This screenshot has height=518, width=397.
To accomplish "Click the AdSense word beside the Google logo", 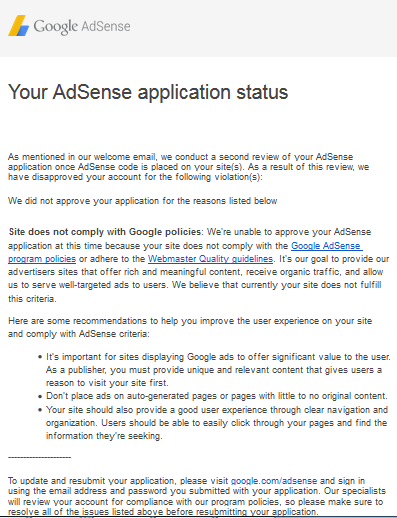I will pos(105,26).
